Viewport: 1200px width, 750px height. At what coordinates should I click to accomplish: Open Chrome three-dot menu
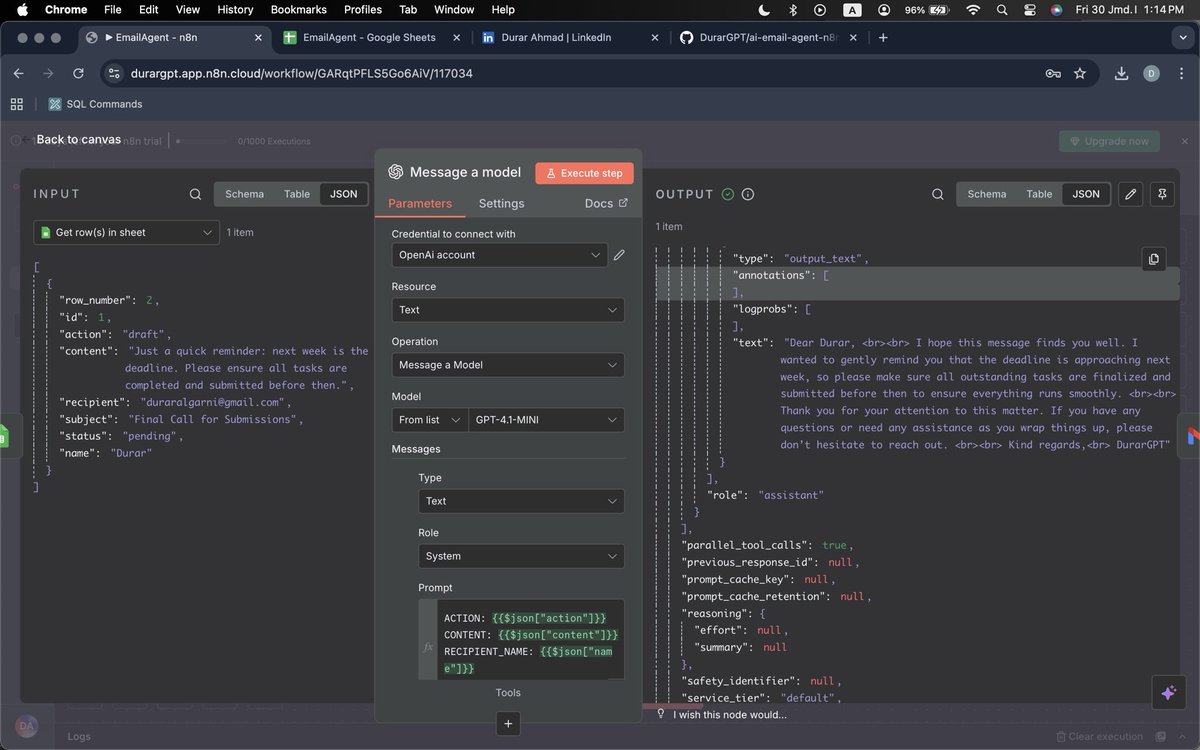(x=1180, y=73)
